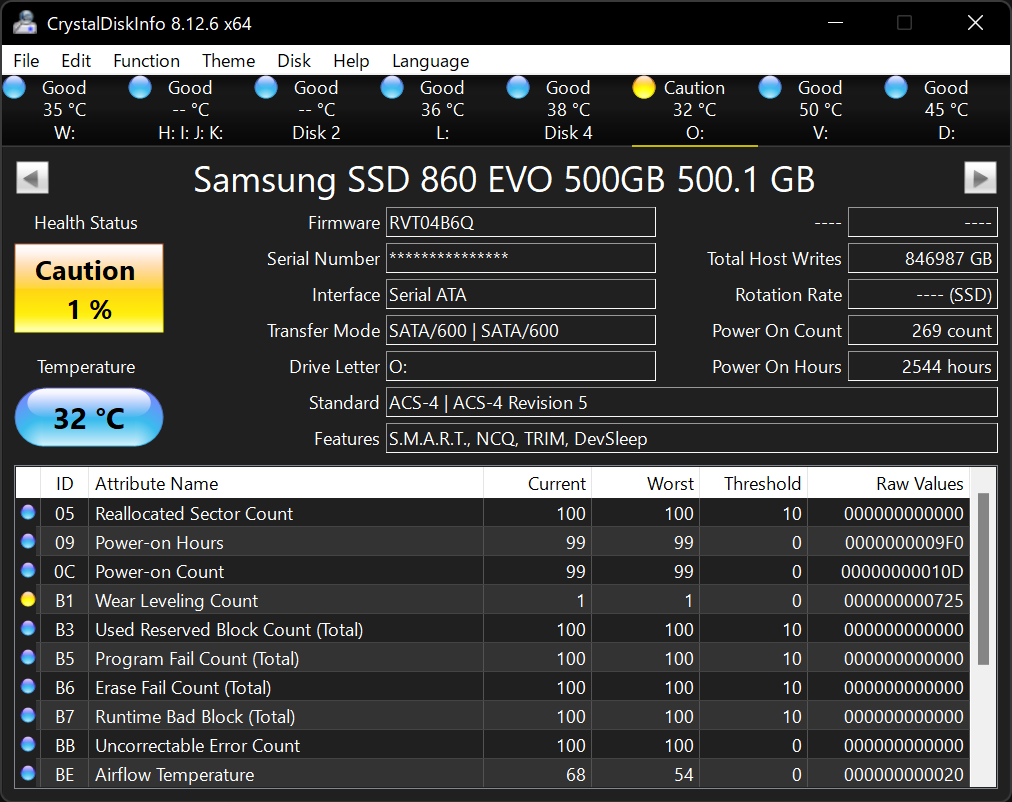The height and width of the screenshot is (802, 1012).
Task: Click the blue dot beside Reallocated Sector Count
Action: (x=30, y=513)
